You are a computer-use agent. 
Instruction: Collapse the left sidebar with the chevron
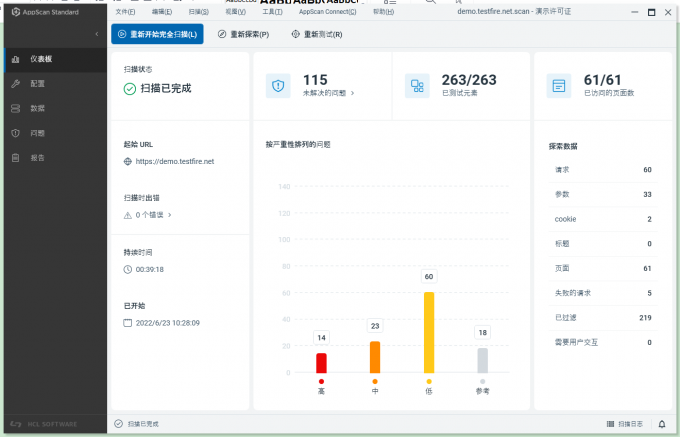(x=96, y=34)
